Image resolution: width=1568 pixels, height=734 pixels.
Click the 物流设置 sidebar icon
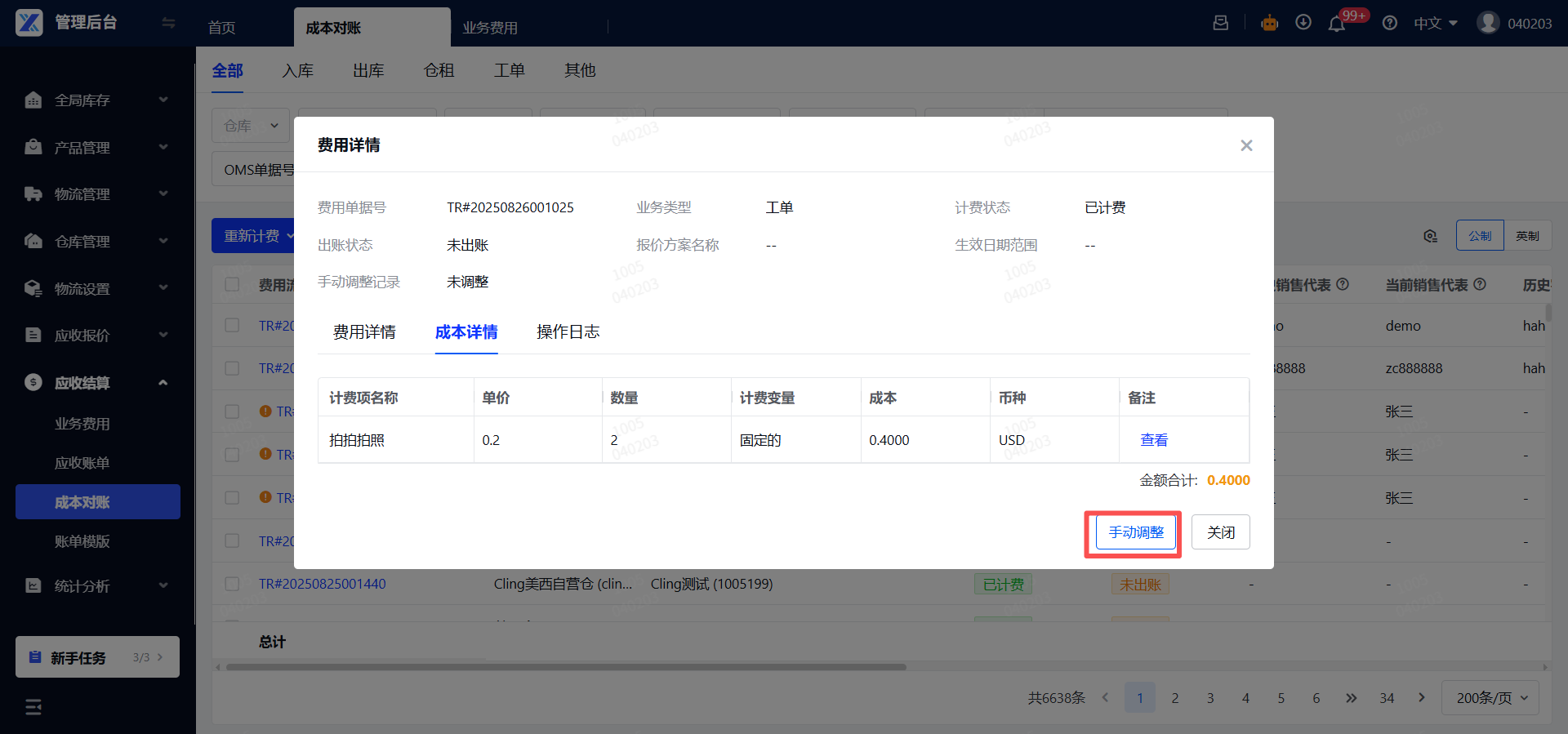point(33,288)
